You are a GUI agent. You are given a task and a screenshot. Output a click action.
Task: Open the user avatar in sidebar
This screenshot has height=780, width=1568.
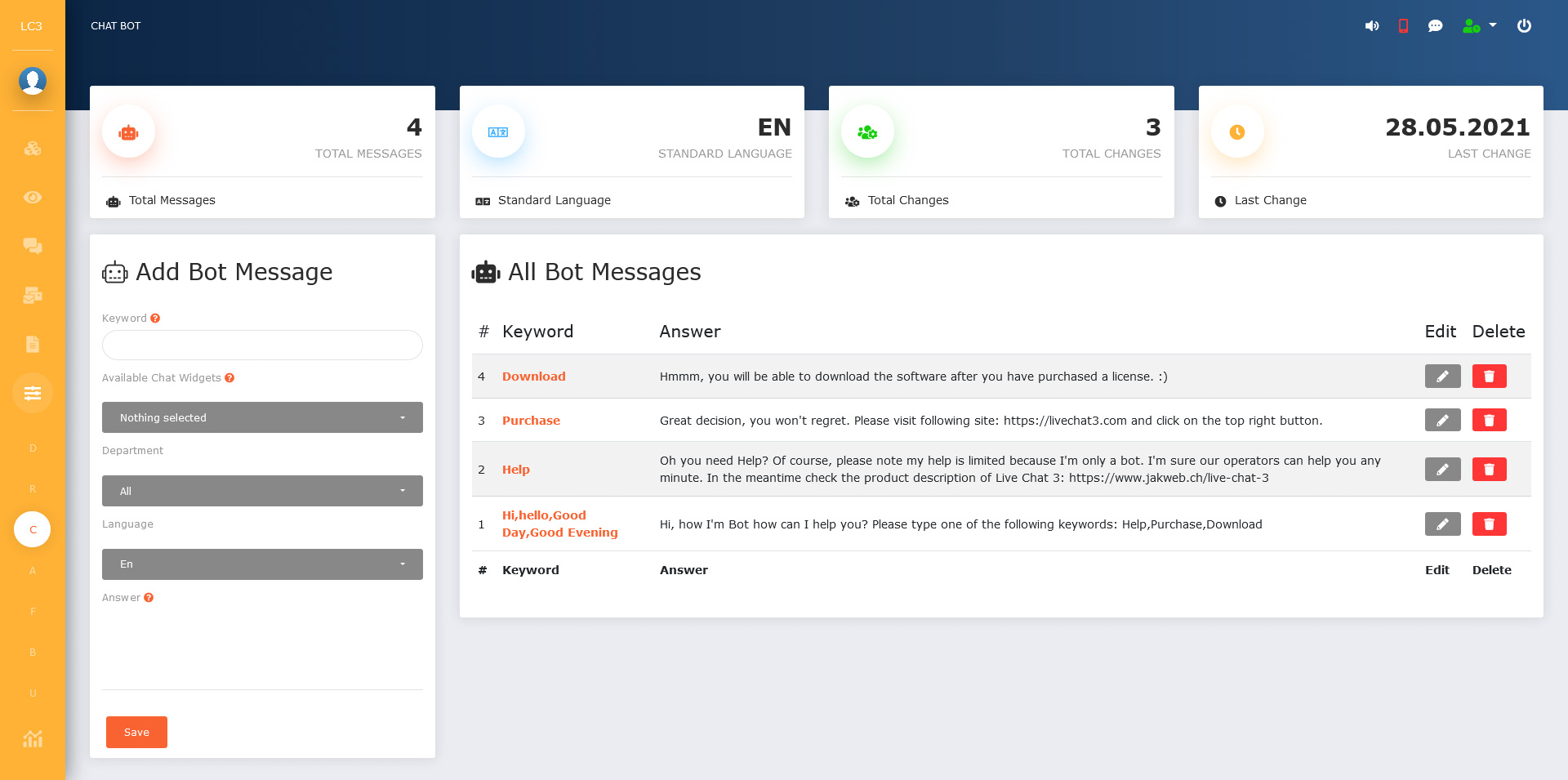[33, 81]
